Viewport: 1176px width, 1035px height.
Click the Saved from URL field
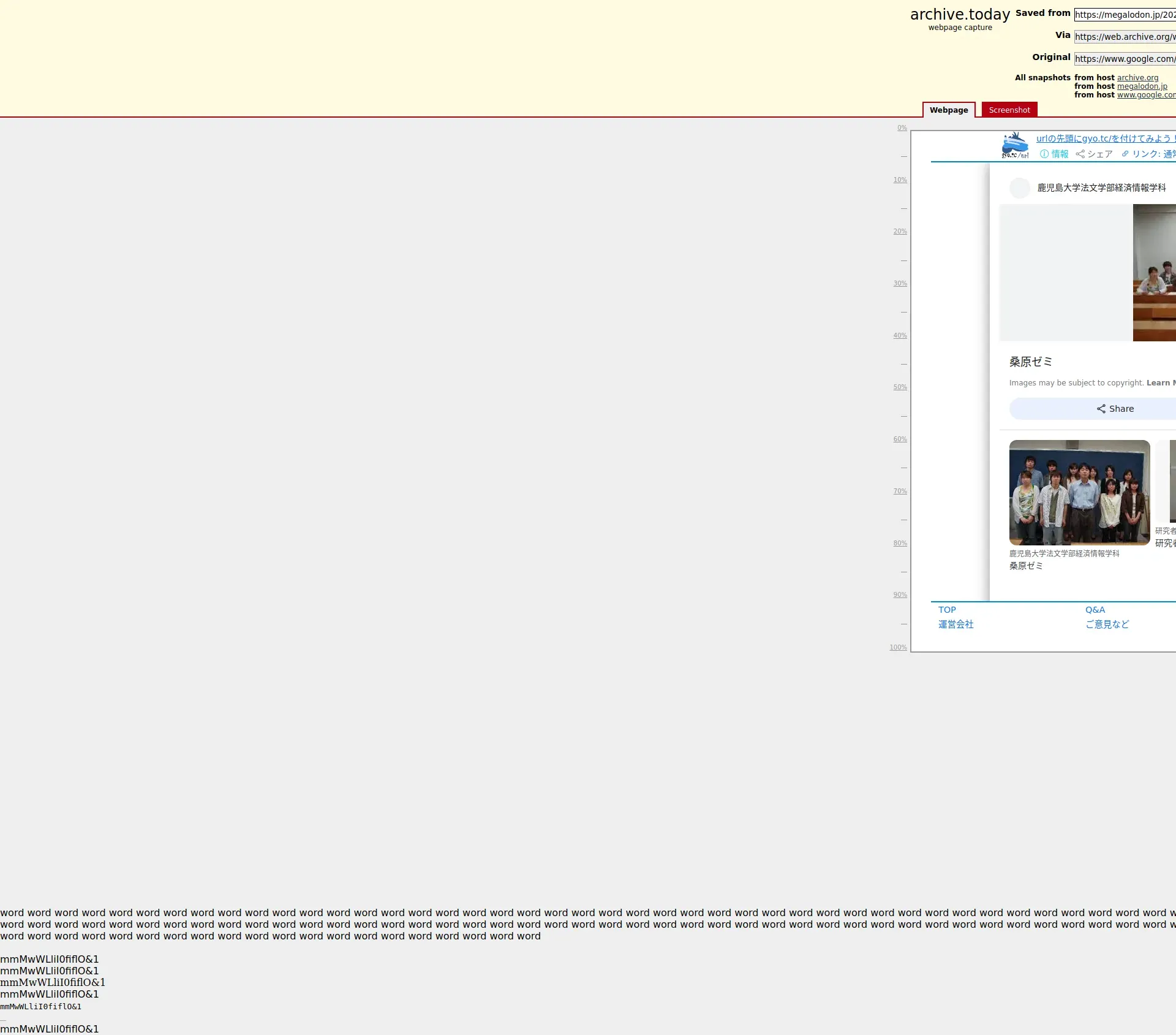tap(1125, 15)
